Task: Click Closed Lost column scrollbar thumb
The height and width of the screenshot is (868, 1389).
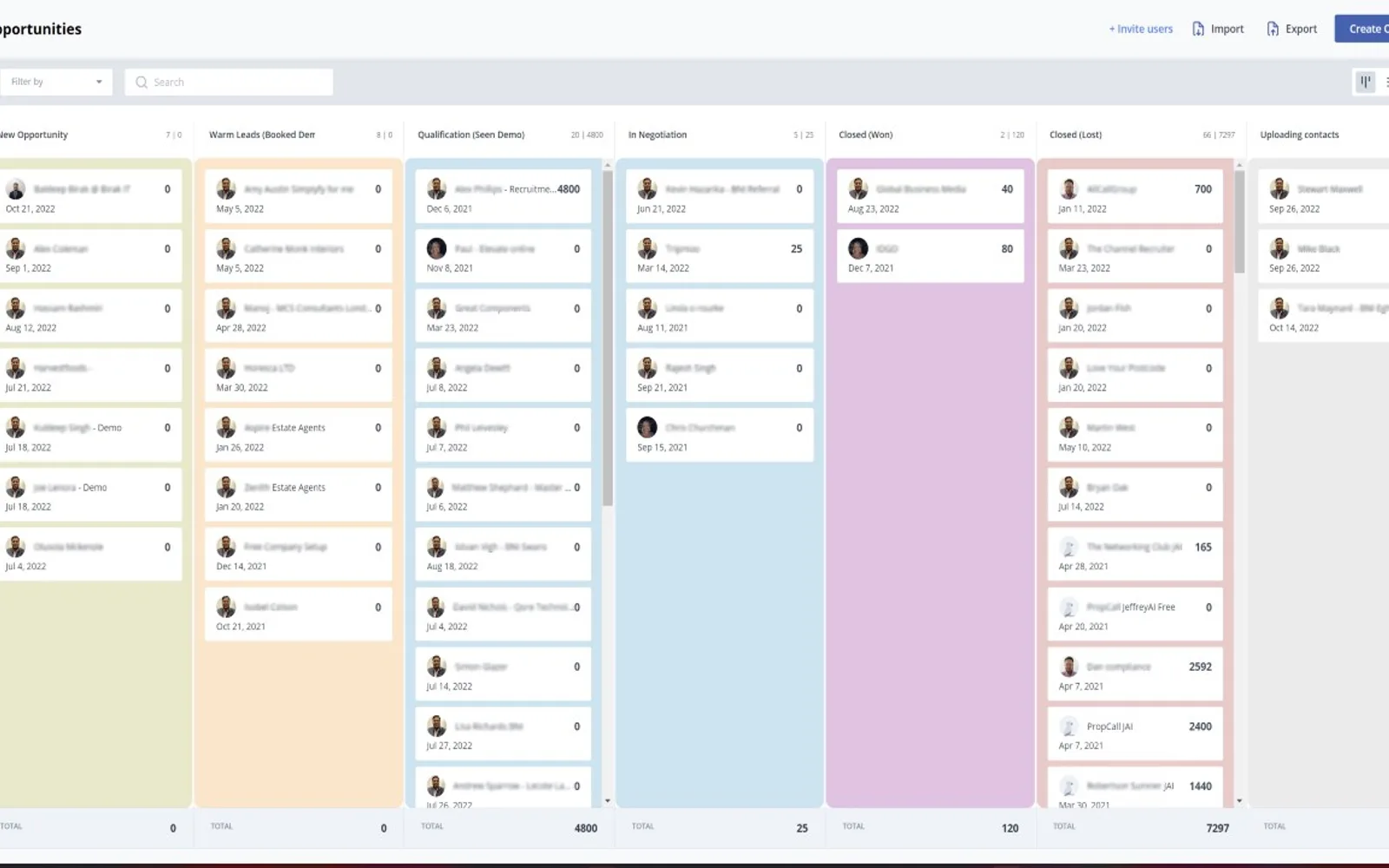Action: pyautogui.click(x=1240, y=222)
